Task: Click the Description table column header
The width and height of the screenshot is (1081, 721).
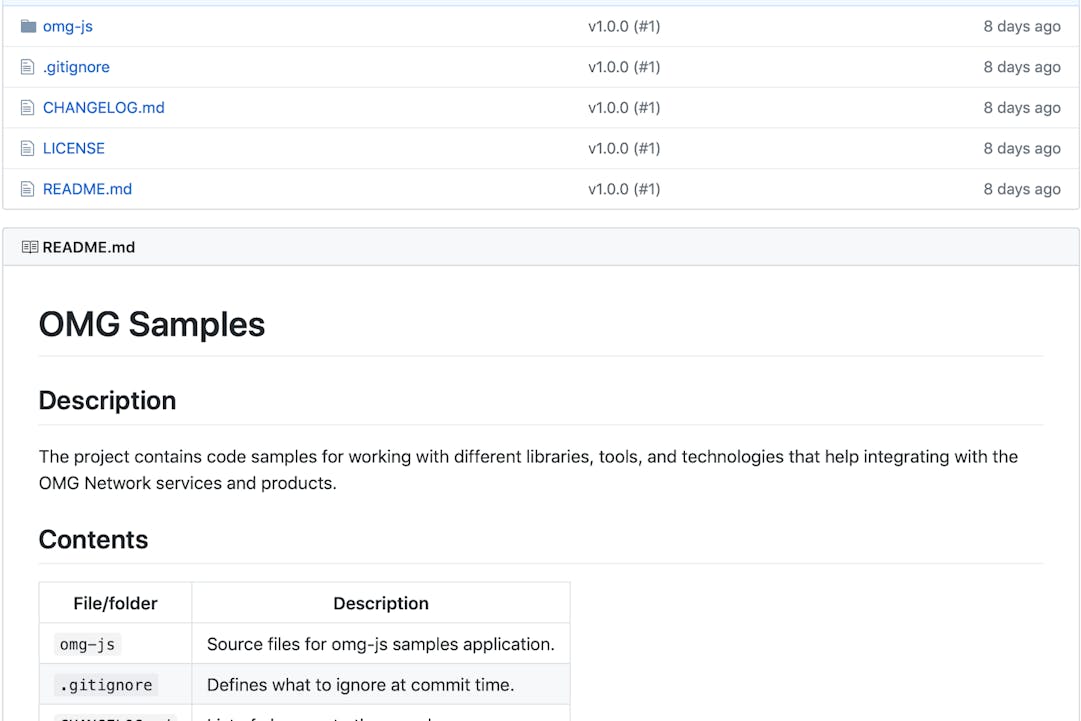Action: coord(381,603)
